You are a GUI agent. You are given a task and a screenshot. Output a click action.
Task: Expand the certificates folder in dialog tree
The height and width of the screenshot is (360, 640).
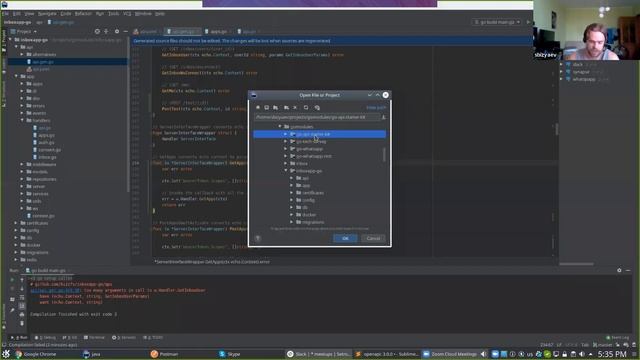point(291,193)
